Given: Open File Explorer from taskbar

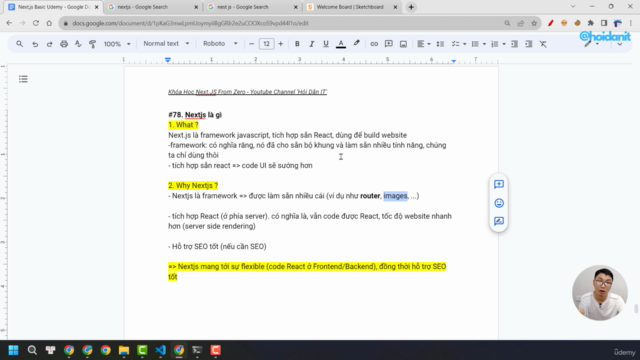Looking at the screenshot, I should (124, 350).
